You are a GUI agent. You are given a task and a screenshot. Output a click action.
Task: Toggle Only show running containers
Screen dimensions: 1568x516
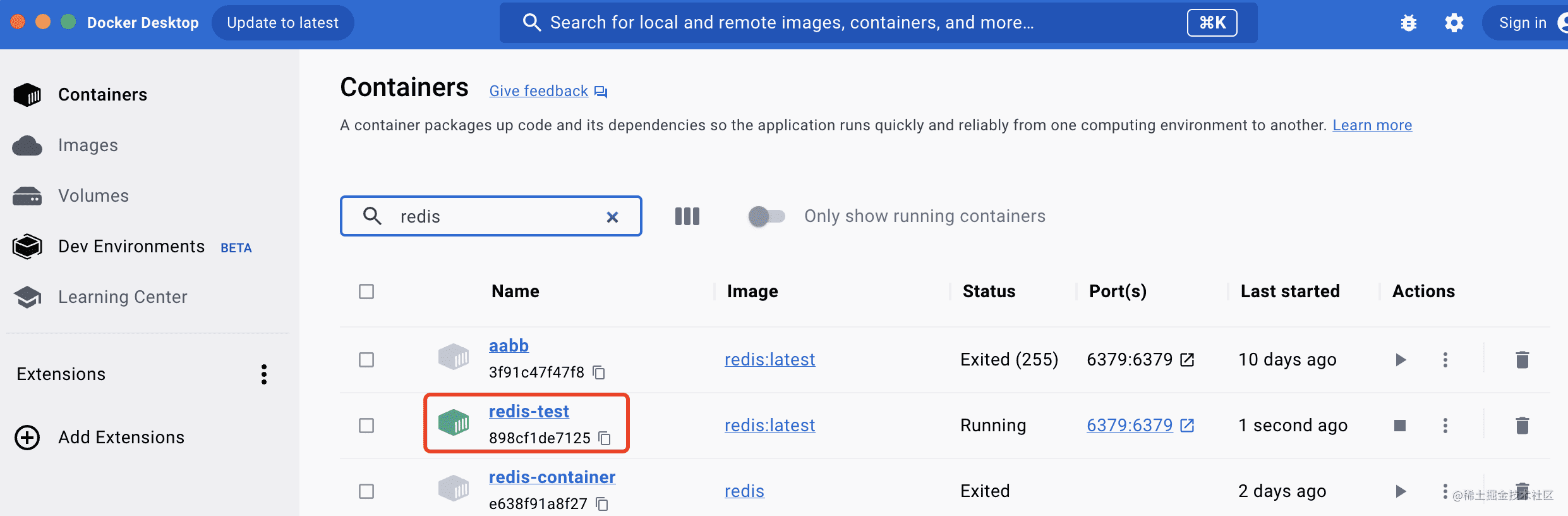pos(766,216)
